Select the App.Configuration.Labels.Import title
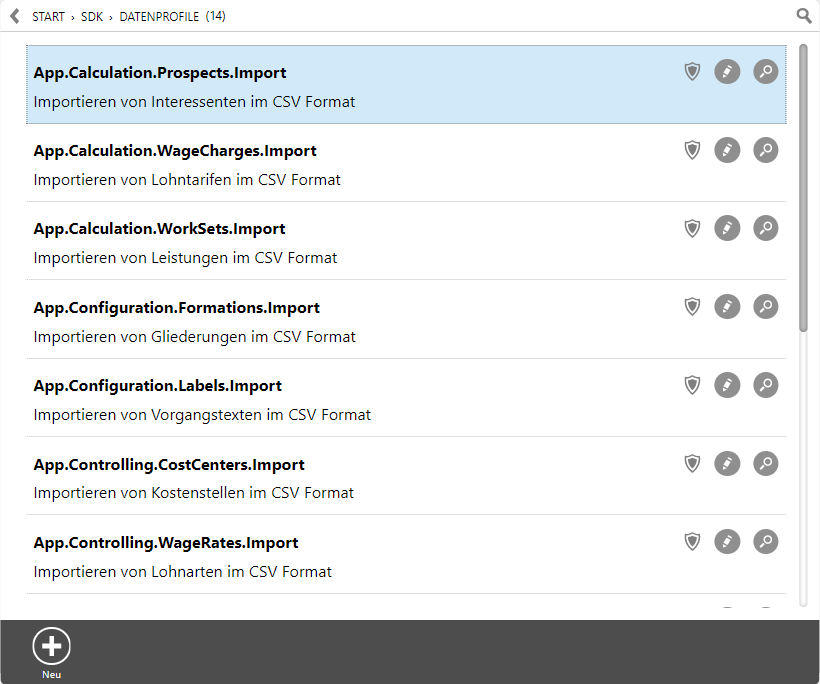This screenshot has height=684, width=820. tap(158, 386)
